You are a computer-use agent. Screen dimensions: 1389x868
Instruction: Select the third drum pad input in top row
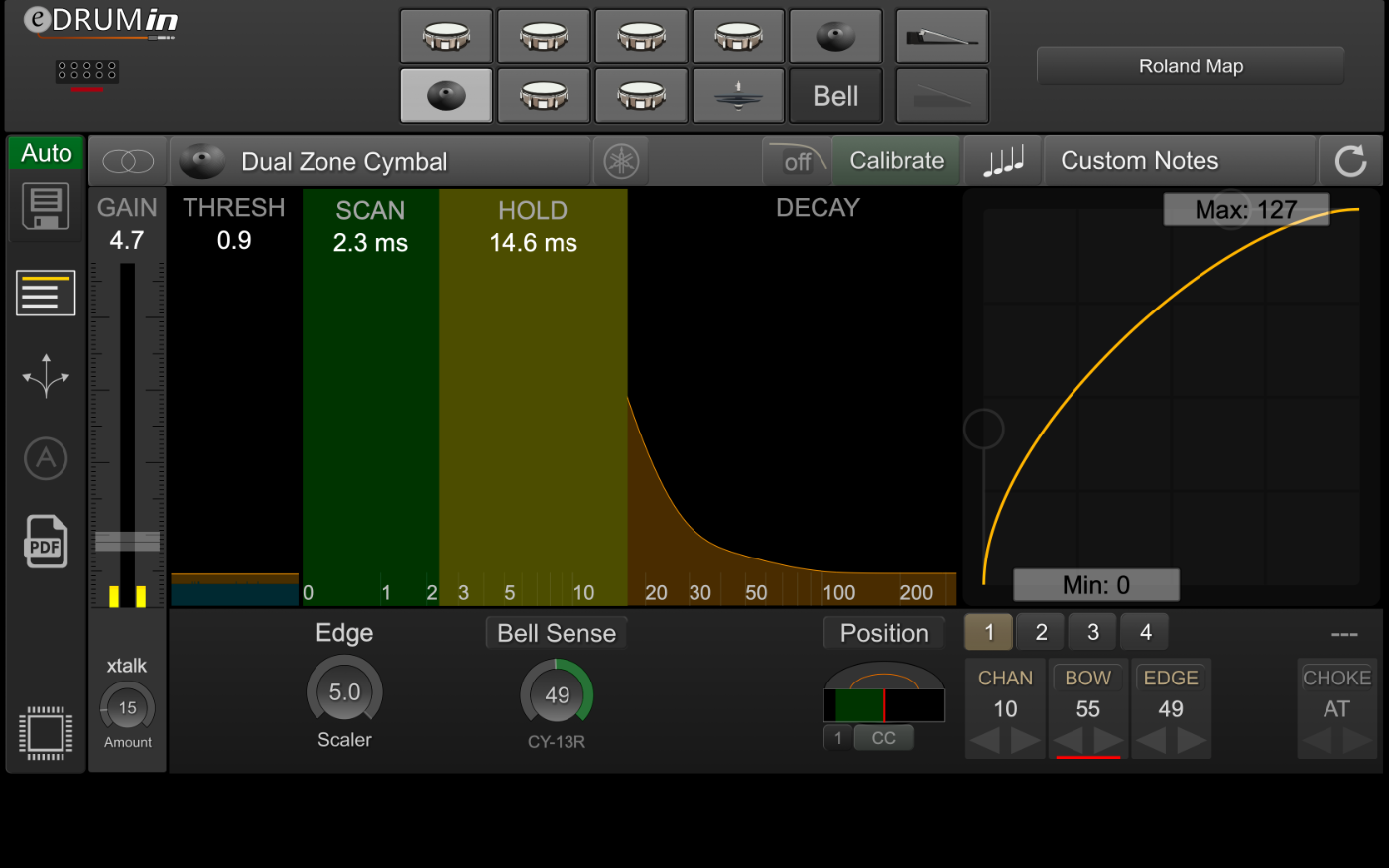pyautogui.click(x=641, y=37)
